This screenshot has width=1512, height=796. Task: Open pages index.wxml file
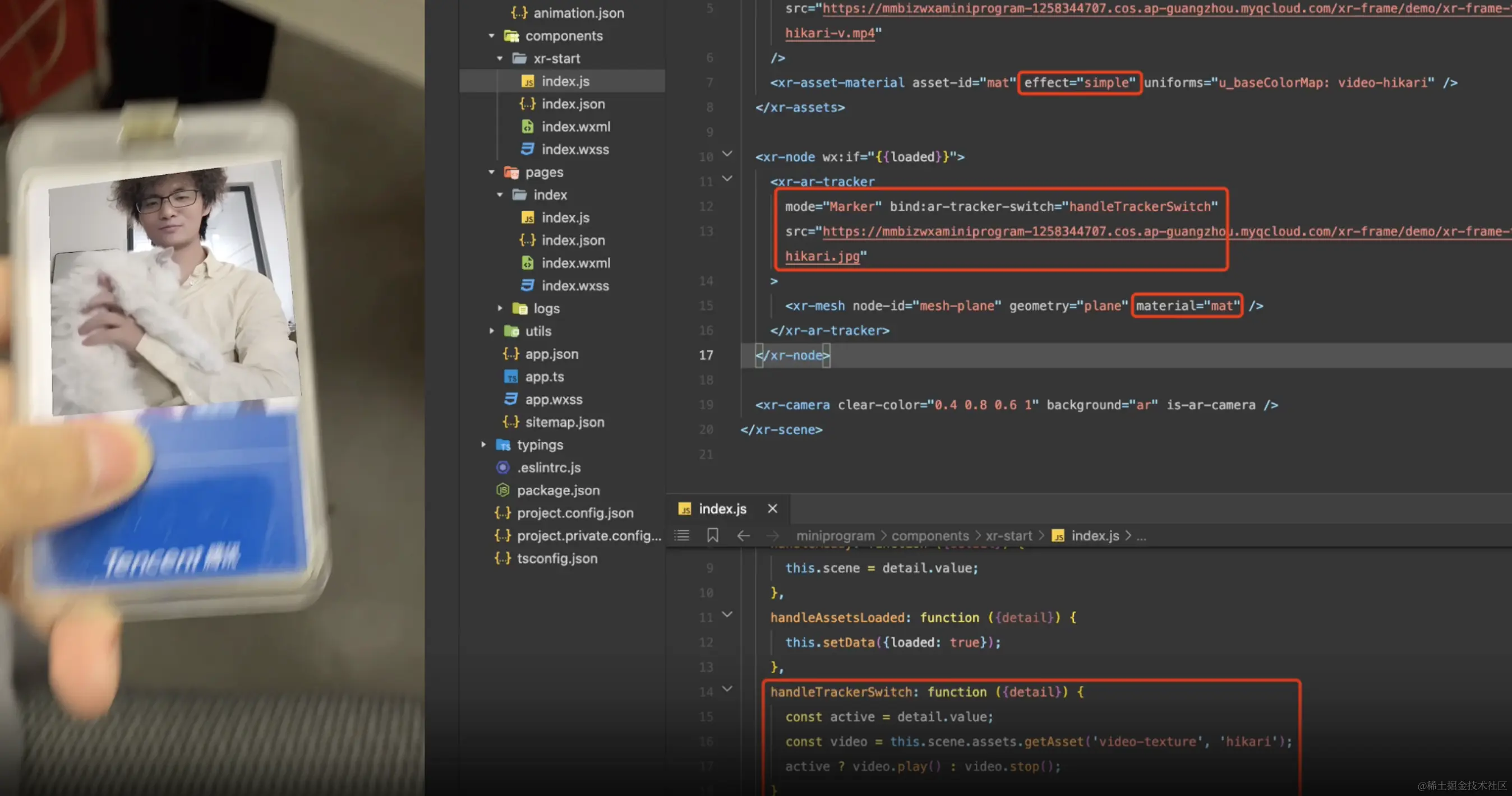click(x=575, y=263)
